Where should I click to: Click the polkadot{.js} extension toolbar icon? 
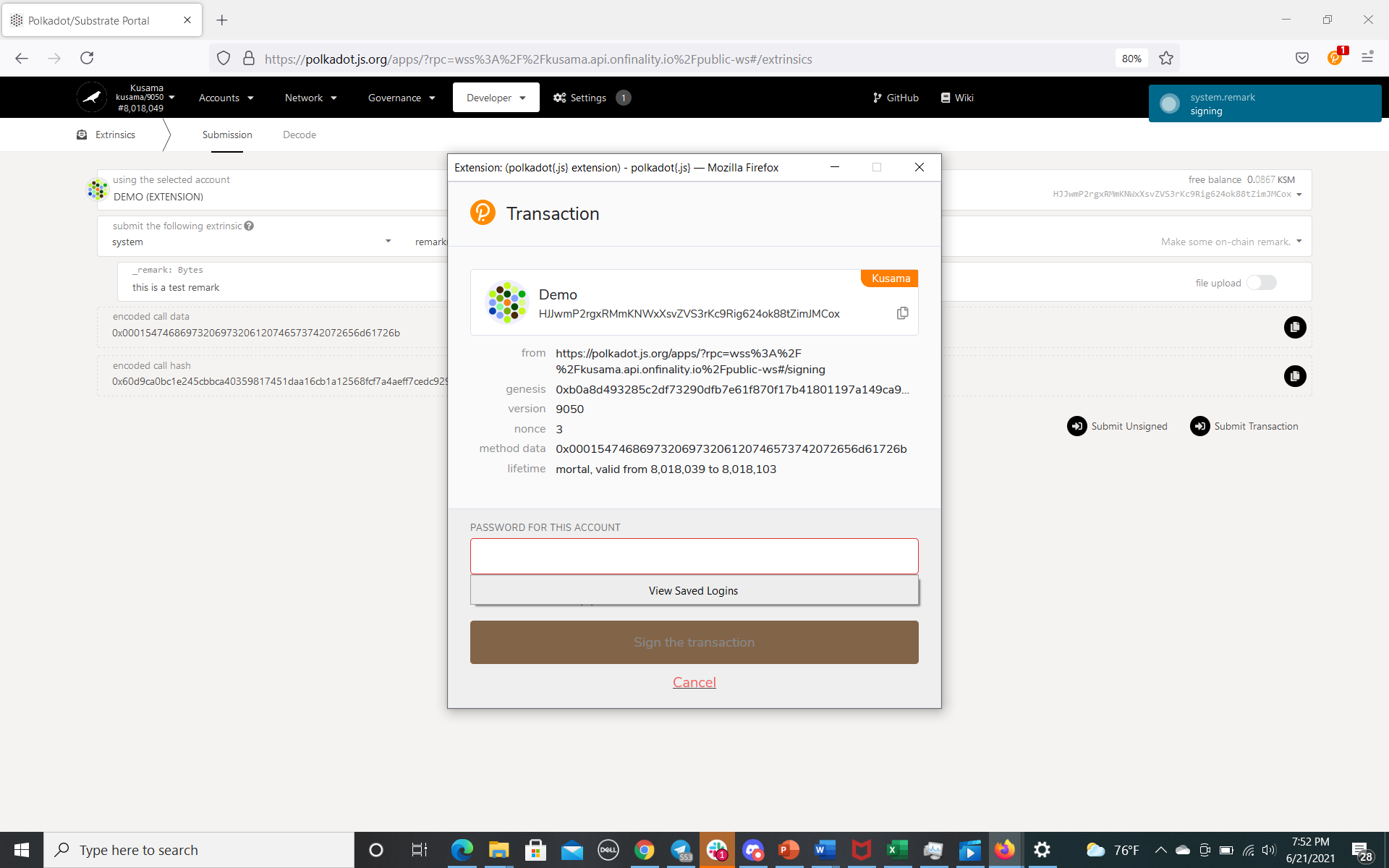click(1335, 58)
